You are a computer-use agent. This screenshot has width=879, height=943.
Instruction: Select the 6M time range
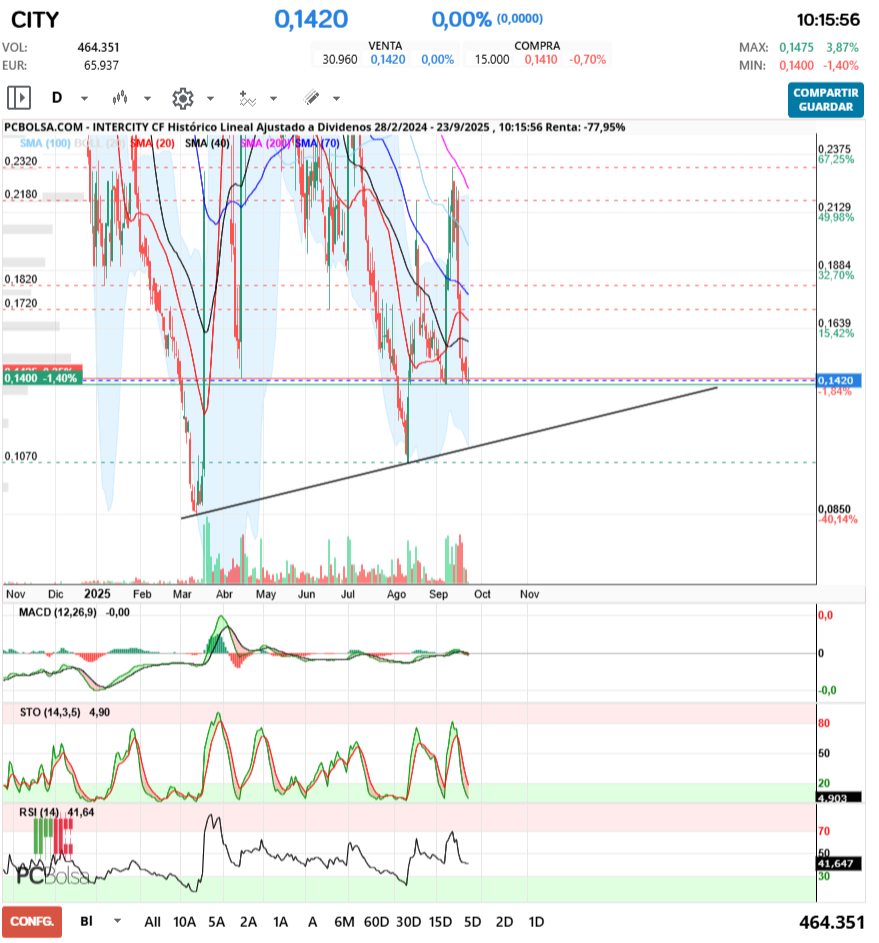(x=345, y=922)
